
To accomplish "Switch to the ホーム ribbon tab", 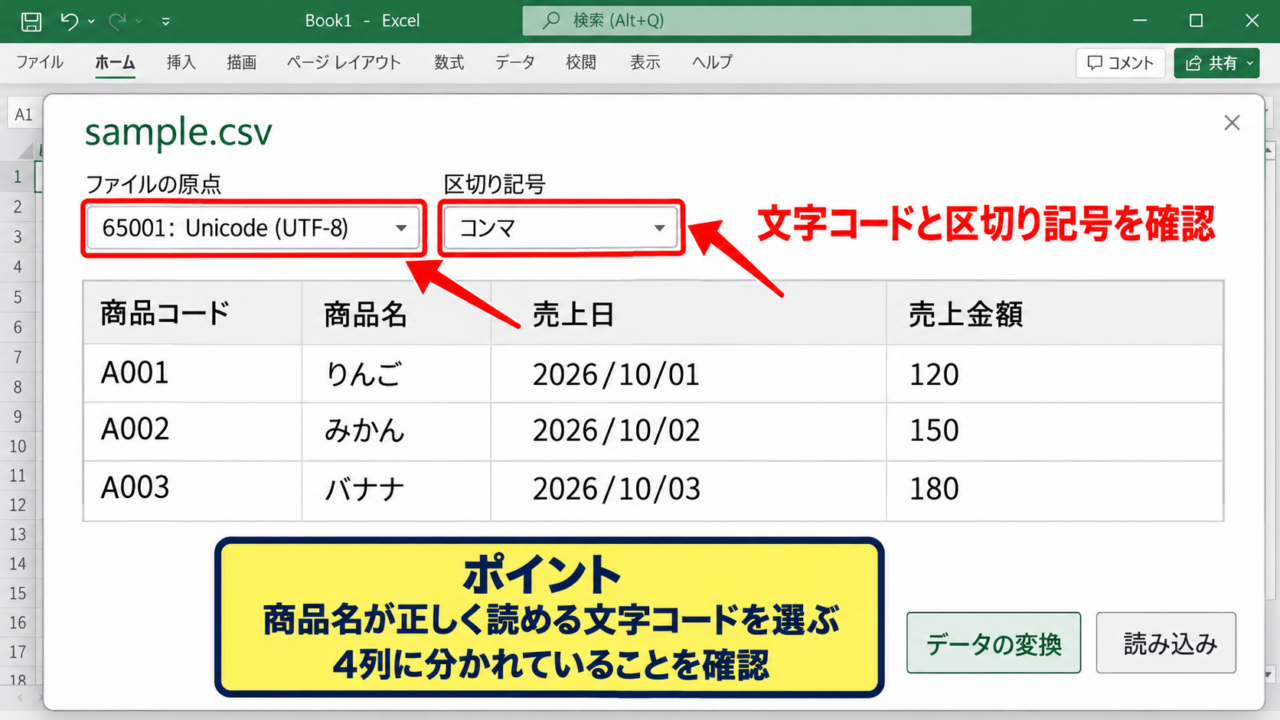I will click(x=115, y=62).
